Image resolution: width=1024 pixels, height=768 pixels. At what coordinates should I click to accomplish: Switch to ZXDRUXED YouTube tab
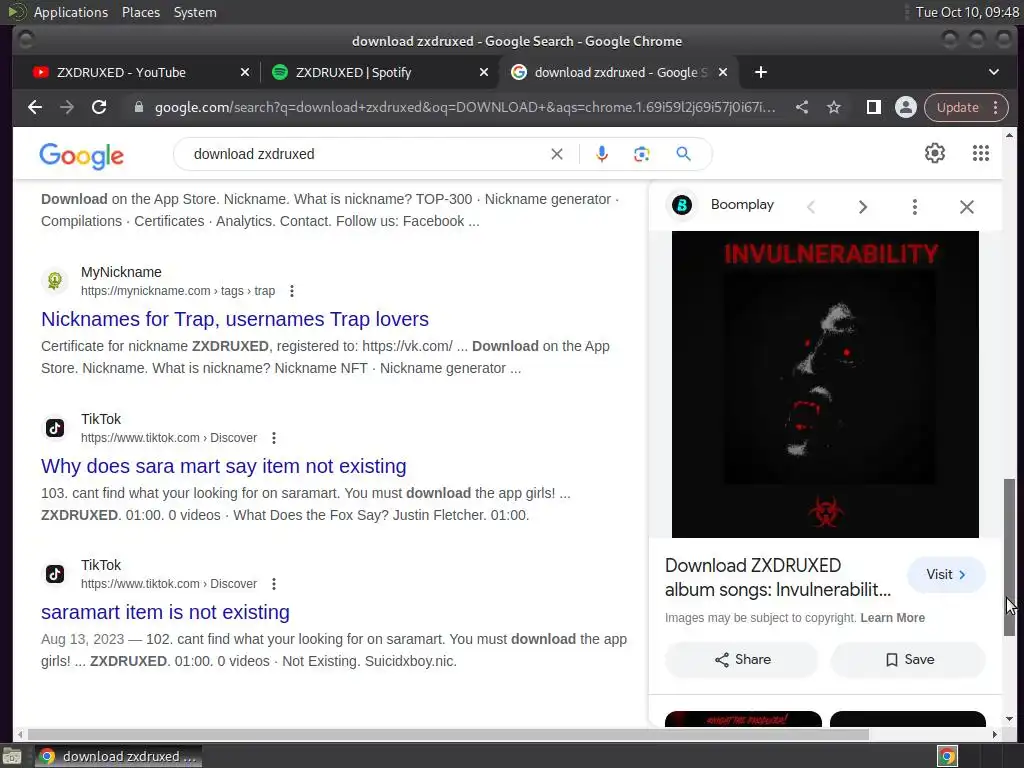click(121, 72)
